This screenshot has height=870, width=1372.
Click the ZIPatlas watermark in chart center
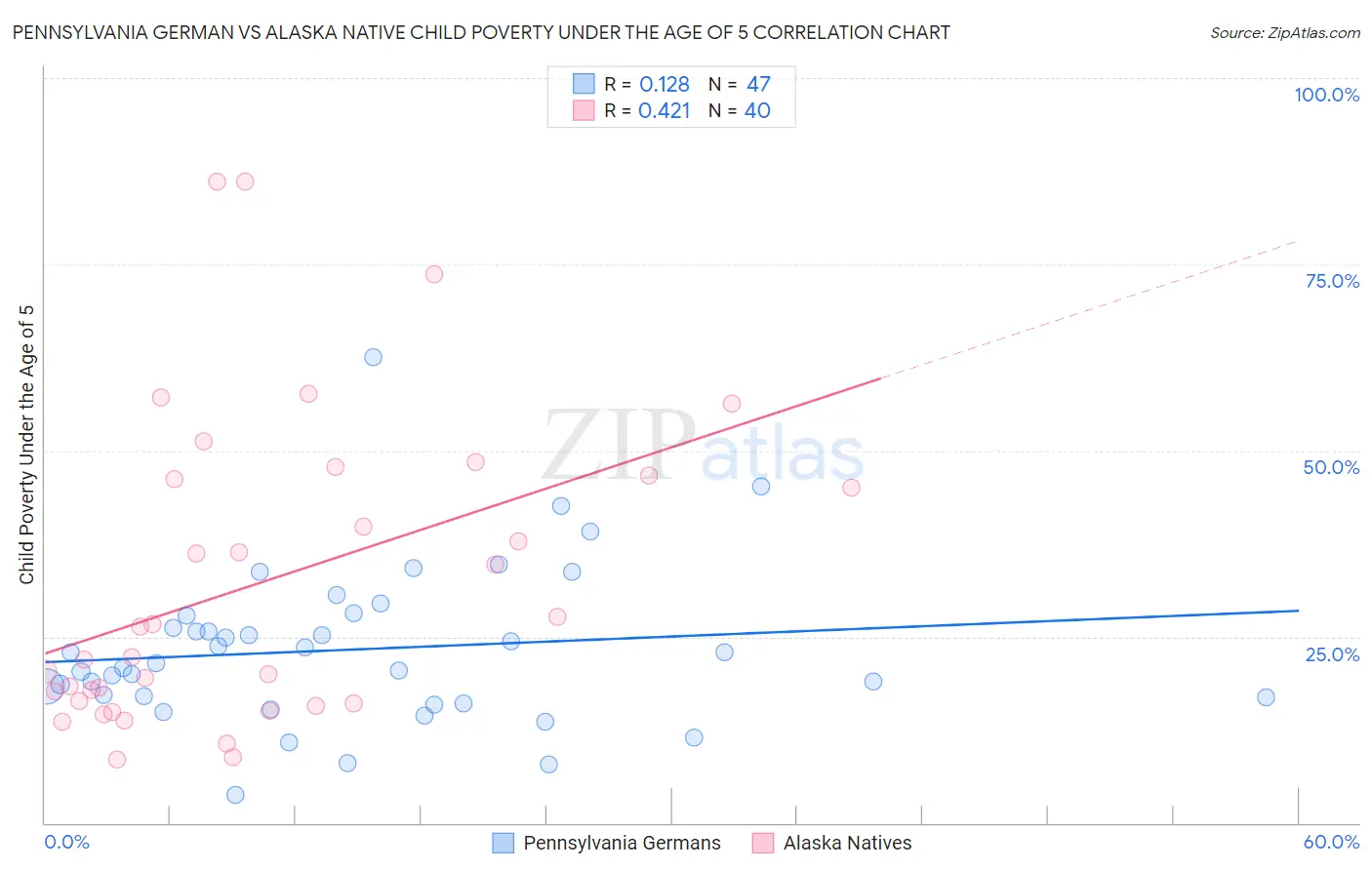point(703,447)
